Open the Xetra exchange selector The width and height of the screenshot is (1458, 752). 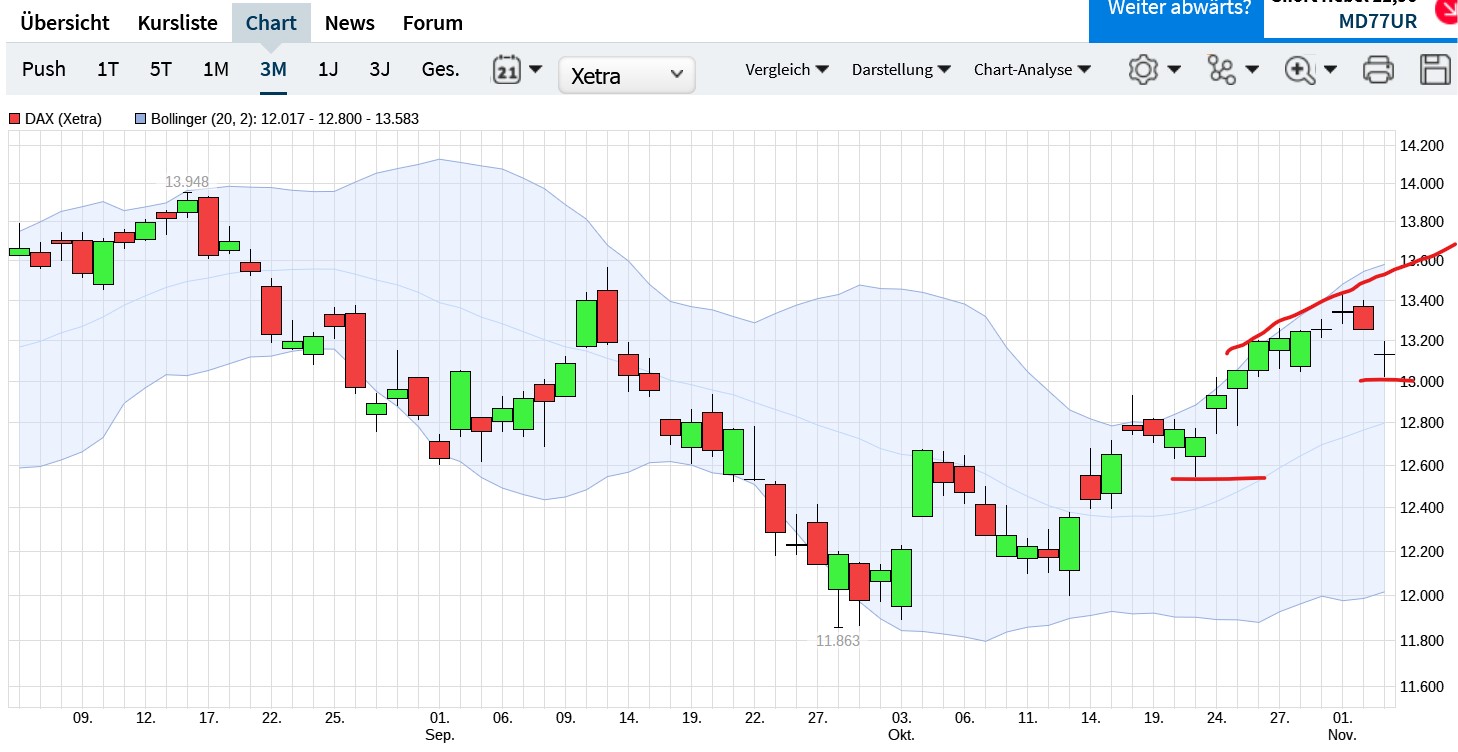[627, 75]
